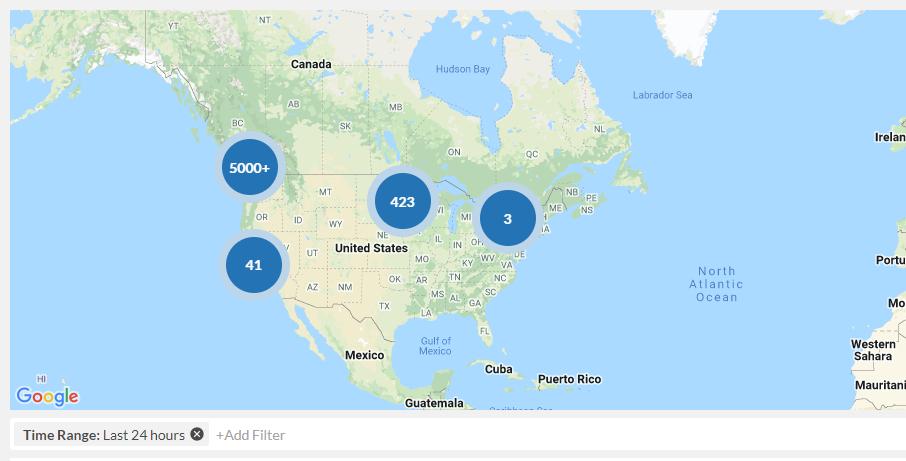Click the Labrador Sea label
The height and width of the screenshot is (461, 906).
(x=662, y=95)
